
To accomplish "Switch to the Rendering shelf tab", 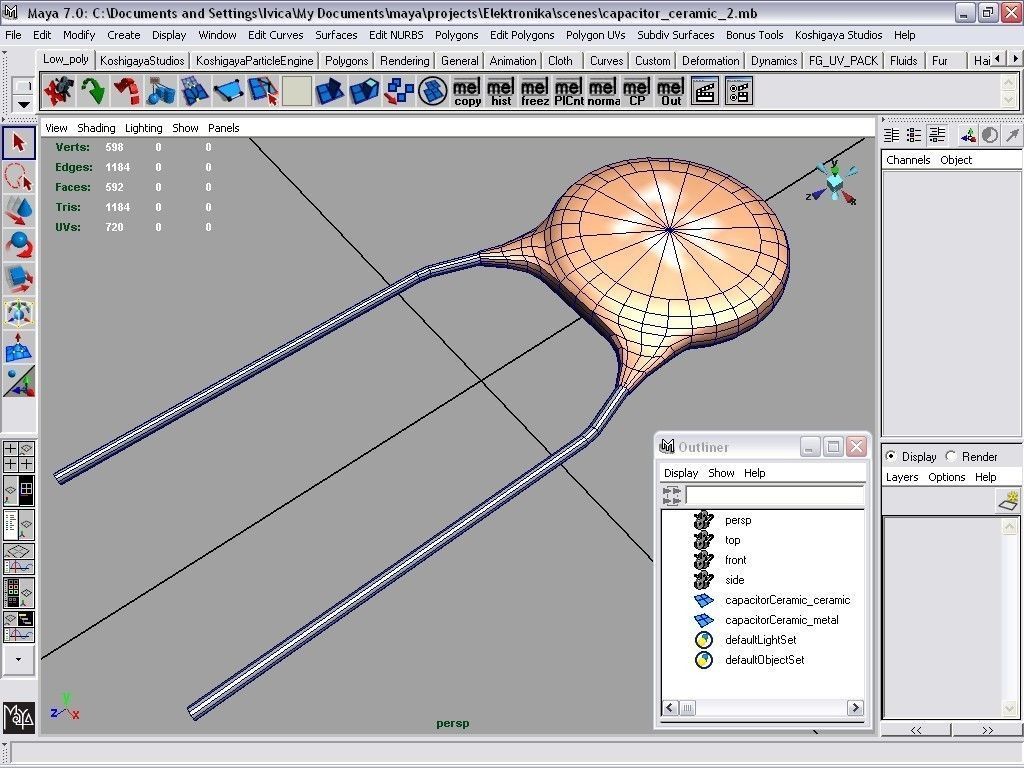I will [x=404, y=61].
